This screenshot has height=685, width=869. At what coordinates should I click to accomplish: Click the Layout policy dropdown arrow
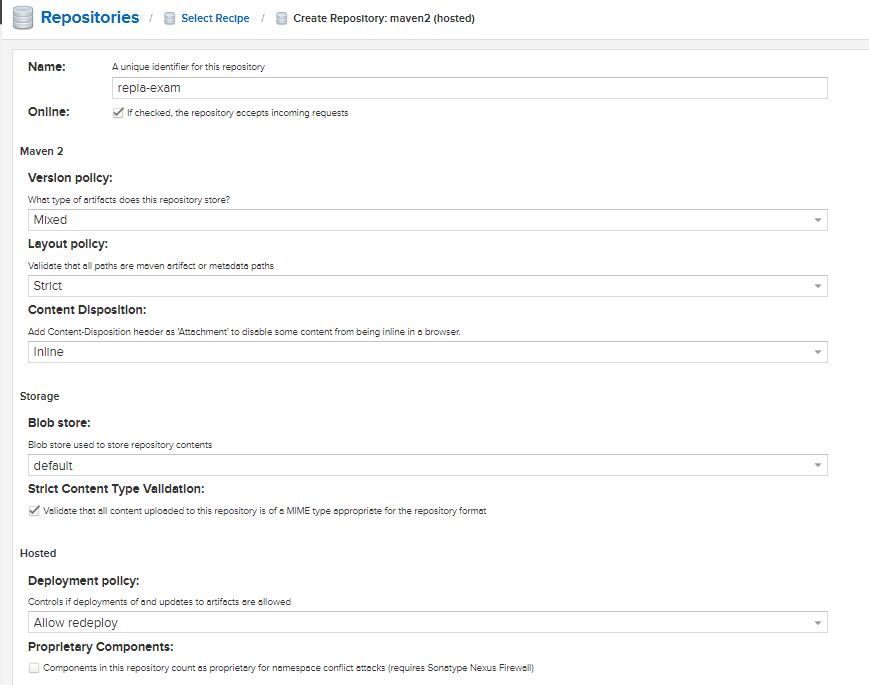(818, 286)
